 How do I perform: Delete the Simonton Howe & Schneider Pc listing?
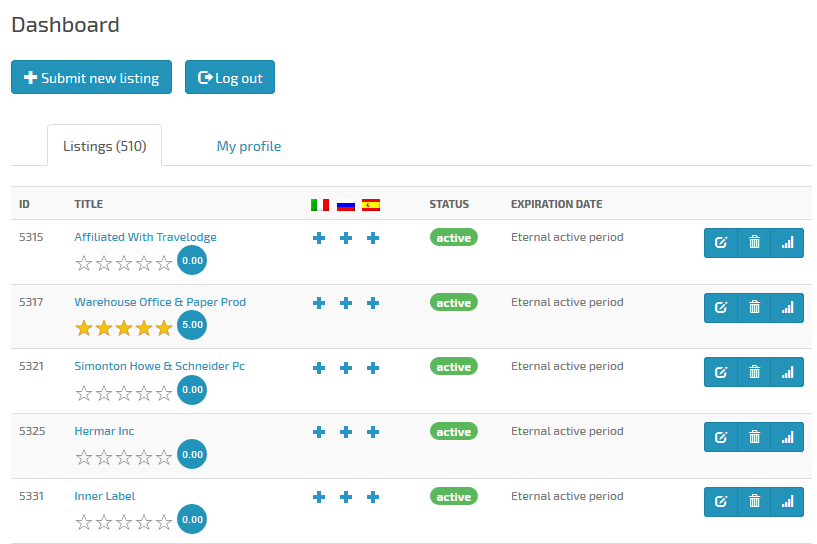[754, 372]
